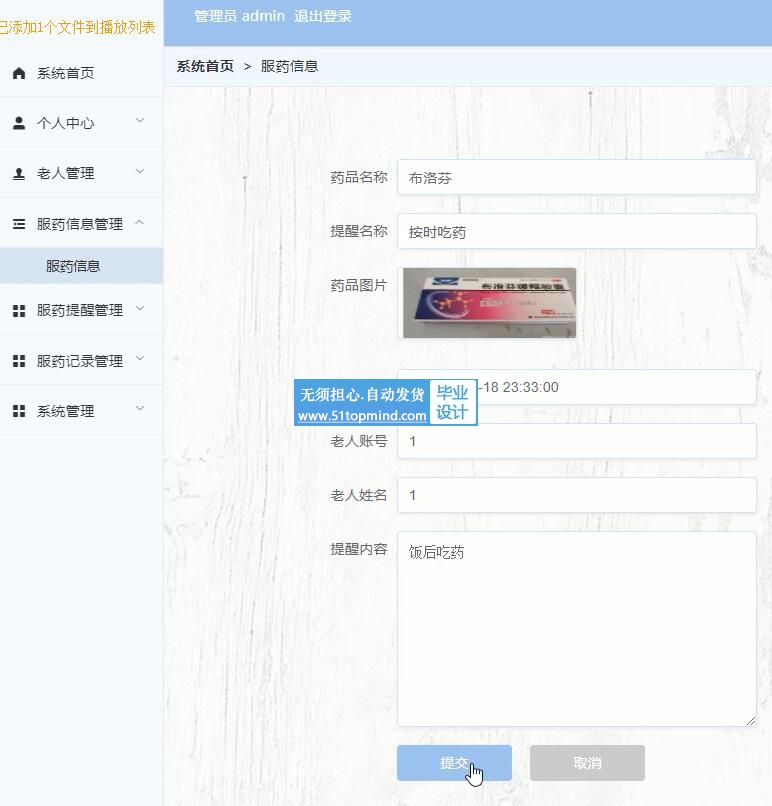
Task: Expand the 系统管理 menu chevron
Action: point(140,409)
